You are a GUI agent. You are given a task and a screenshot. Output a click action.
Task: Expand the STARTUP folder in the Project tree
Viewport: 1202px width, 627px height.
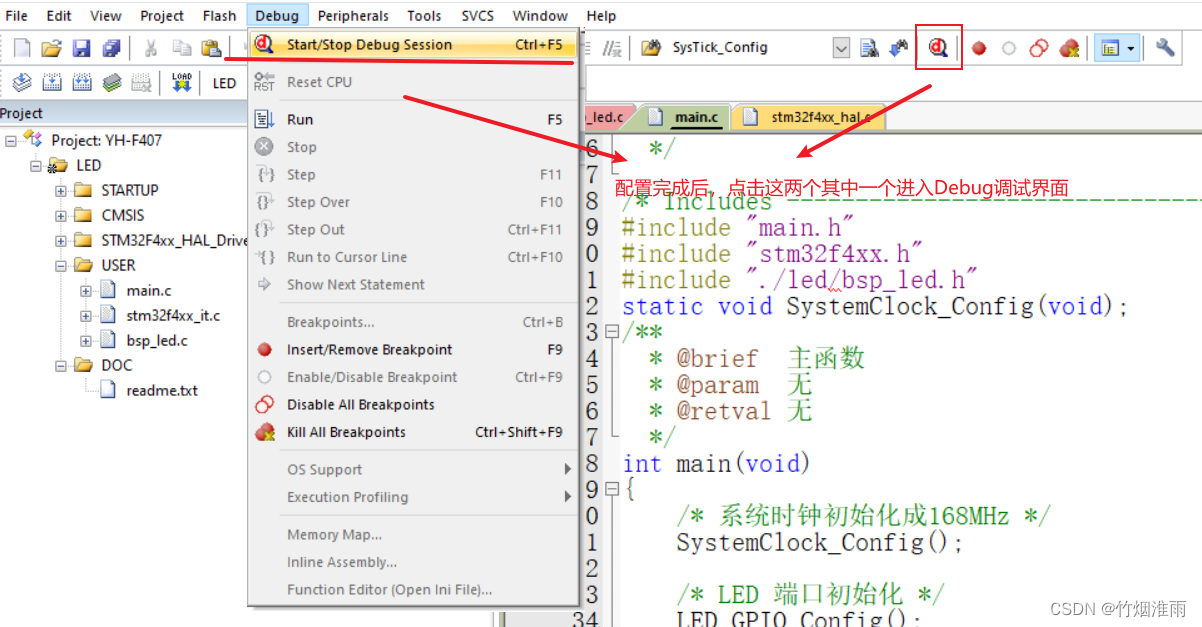[x=63, y=189]
